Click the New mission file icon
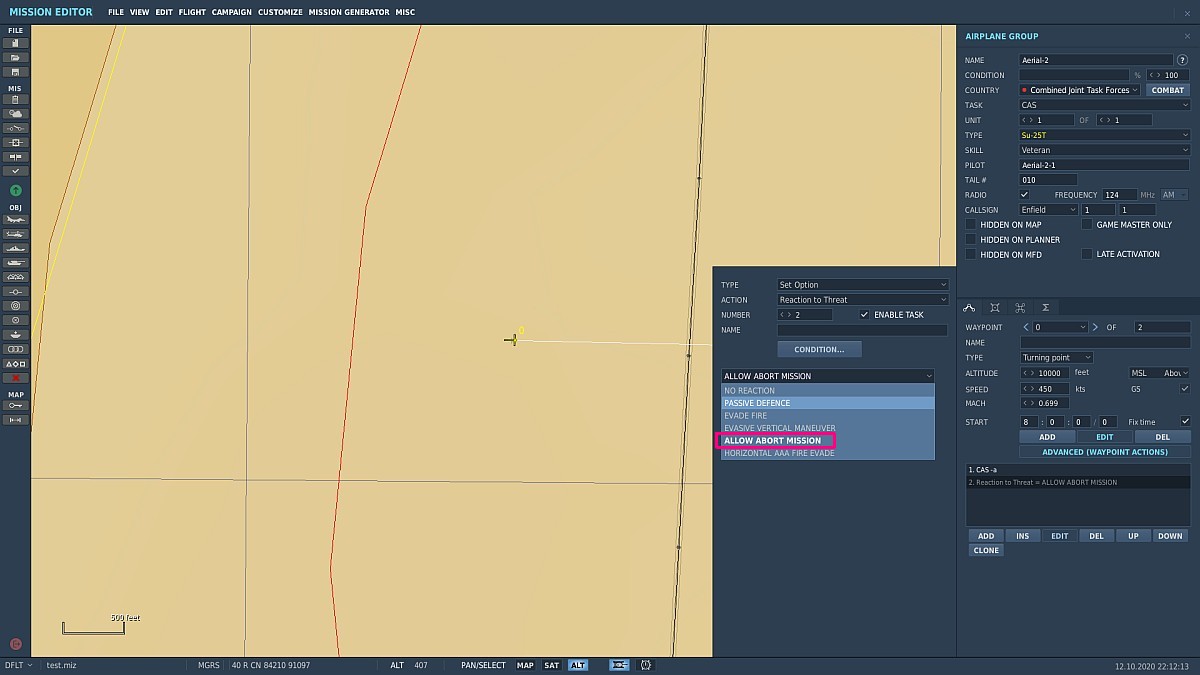The width and height of the screenshot is (1200, 675). [x=15, y=43]
